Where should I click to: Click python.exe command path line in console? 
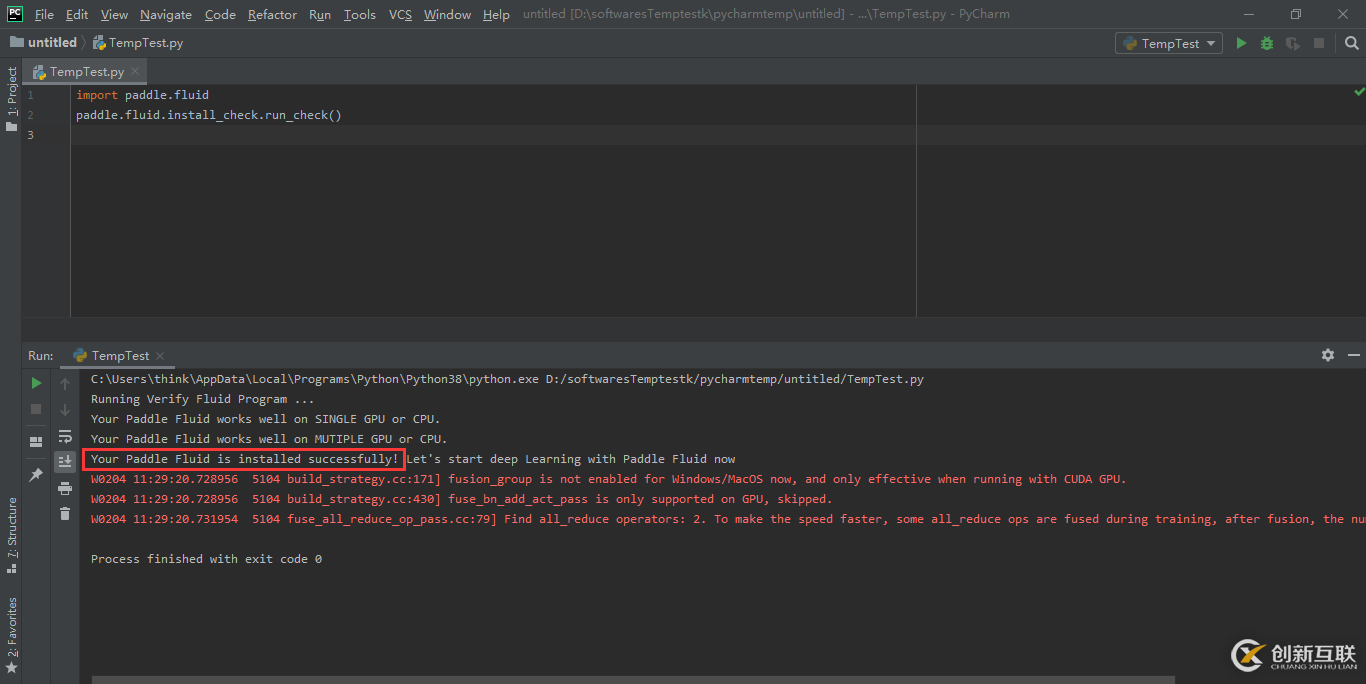(x=507, y=379)
